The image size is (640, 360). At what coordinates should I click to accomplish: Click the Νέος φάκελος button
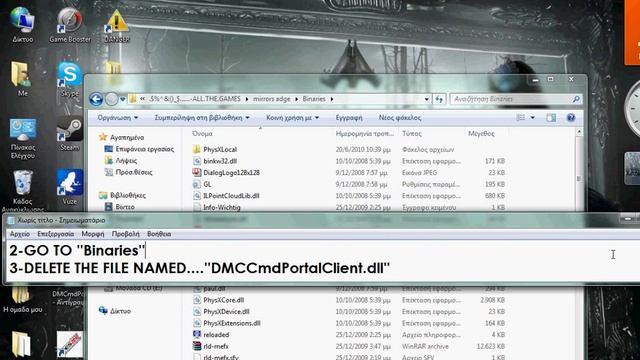400,118
